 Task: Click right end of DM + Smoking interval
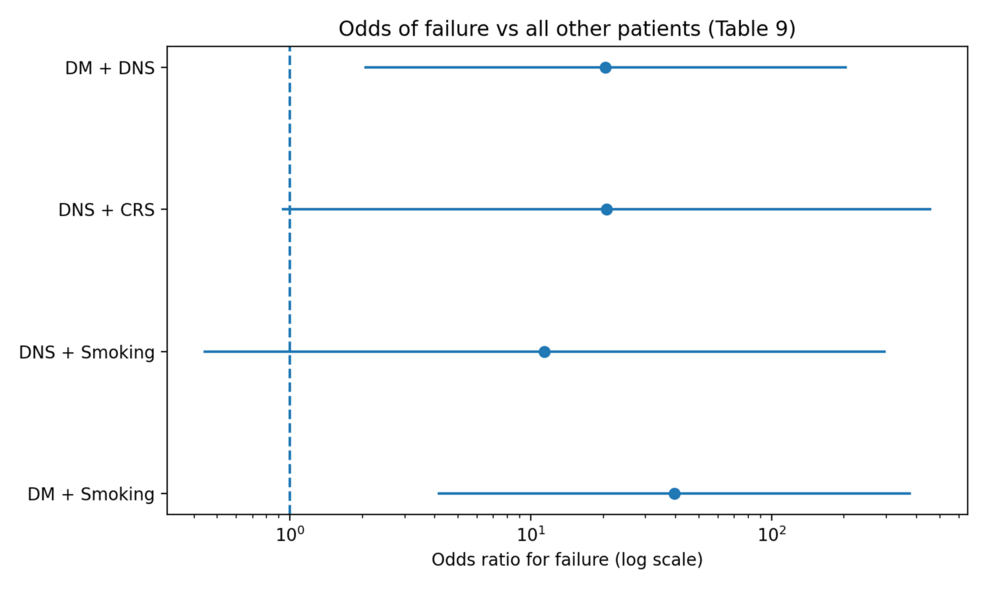click(x=910, y=494)
